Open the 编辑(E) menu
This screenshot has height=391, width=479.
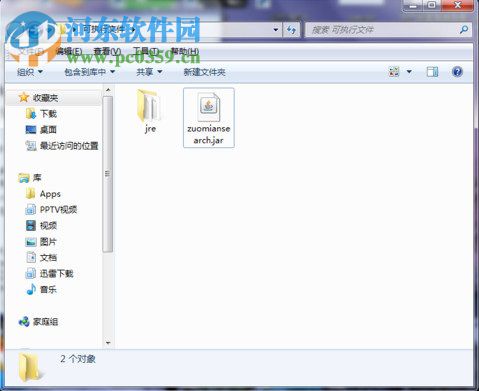click(x=69, y=51)
